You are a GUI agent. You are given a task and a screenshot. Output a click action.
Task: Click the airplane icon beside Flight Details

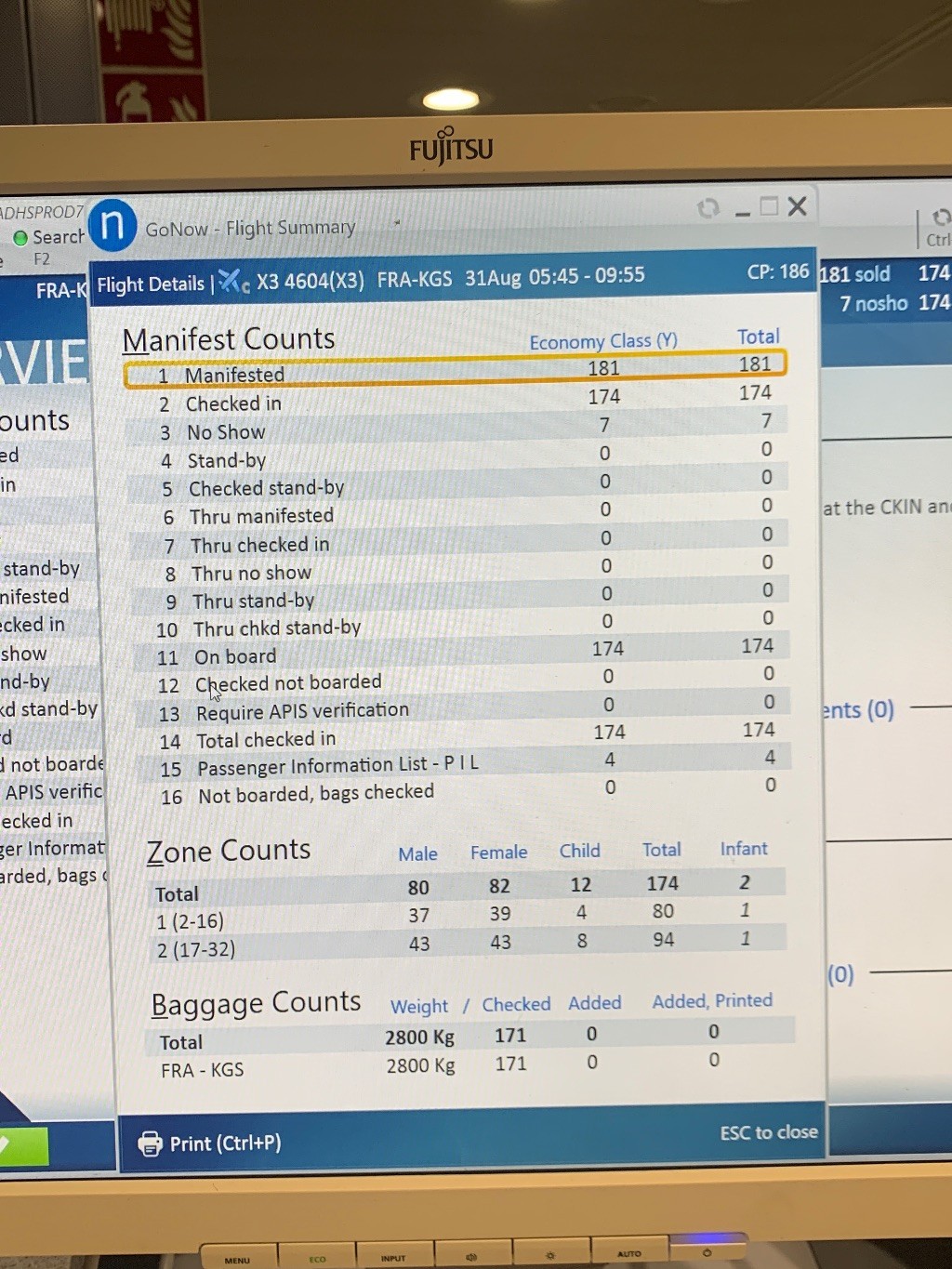[232, 281]
